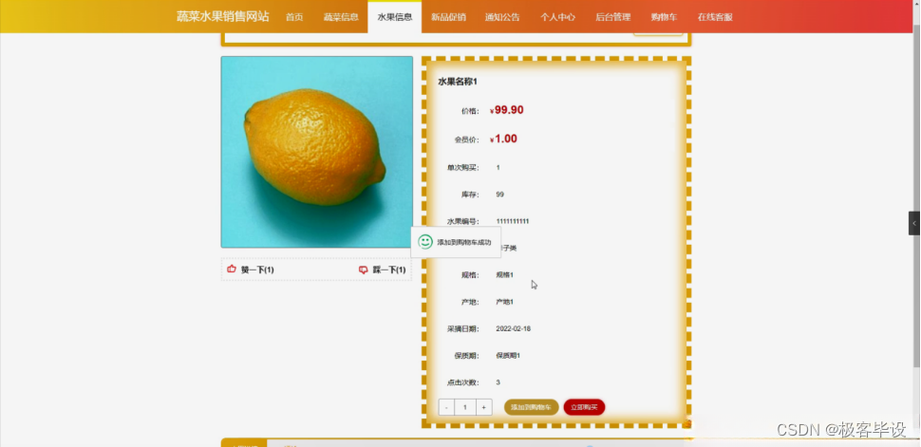The image size is (921, 447).
Task: Open the 后台管理 nav tab
Action: pyautogui.click(x=613, y=17)
